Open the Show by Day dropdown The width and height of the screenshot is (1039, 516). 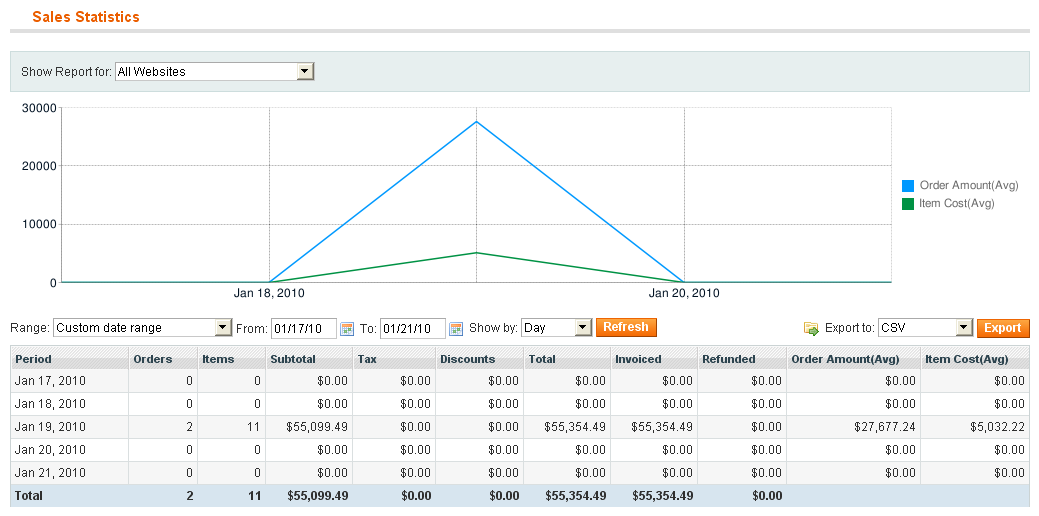557,328
